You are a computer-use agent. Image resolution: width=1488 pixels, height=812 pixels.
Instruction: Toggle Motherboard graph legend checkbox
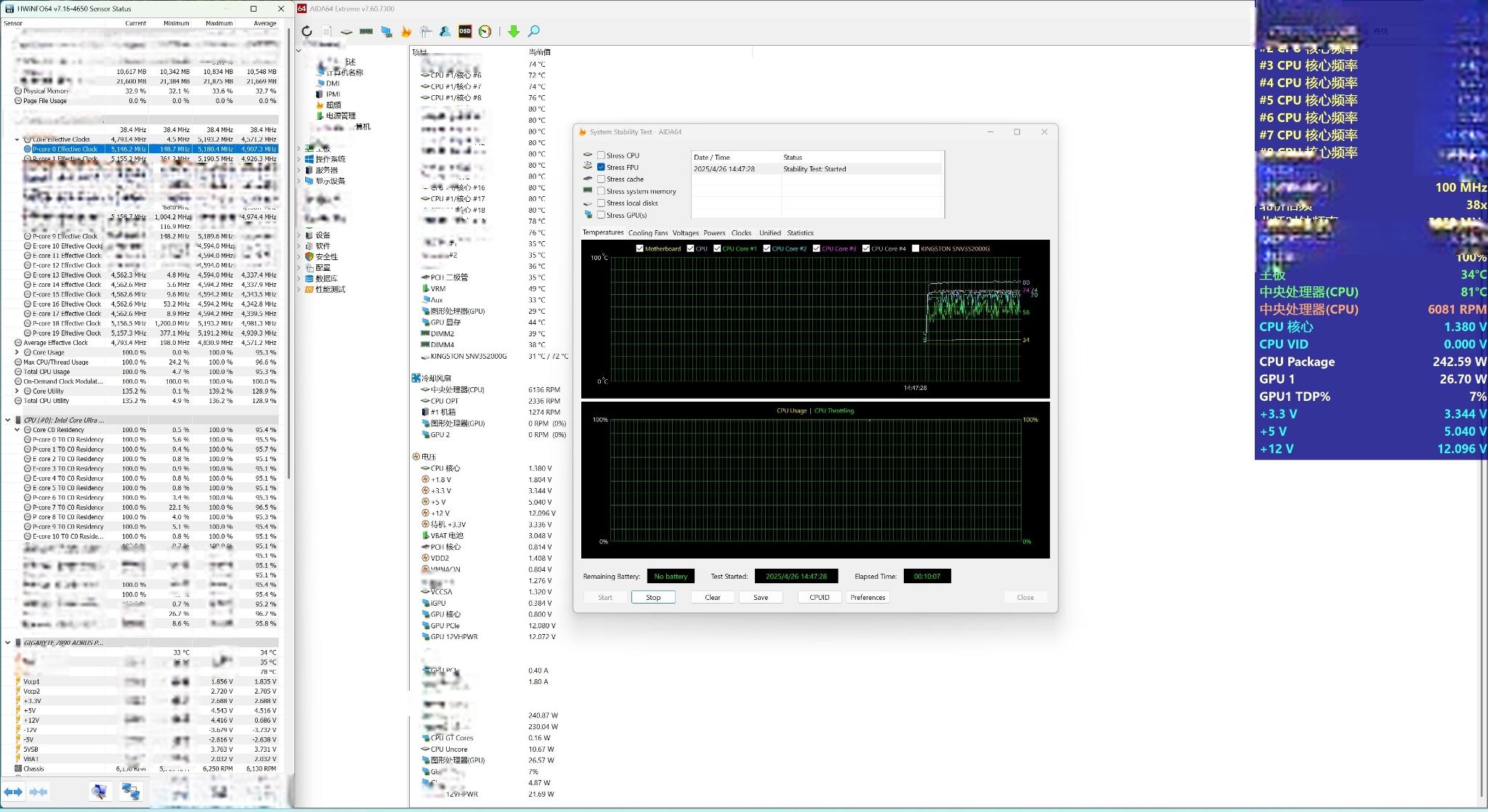point(639,248)
